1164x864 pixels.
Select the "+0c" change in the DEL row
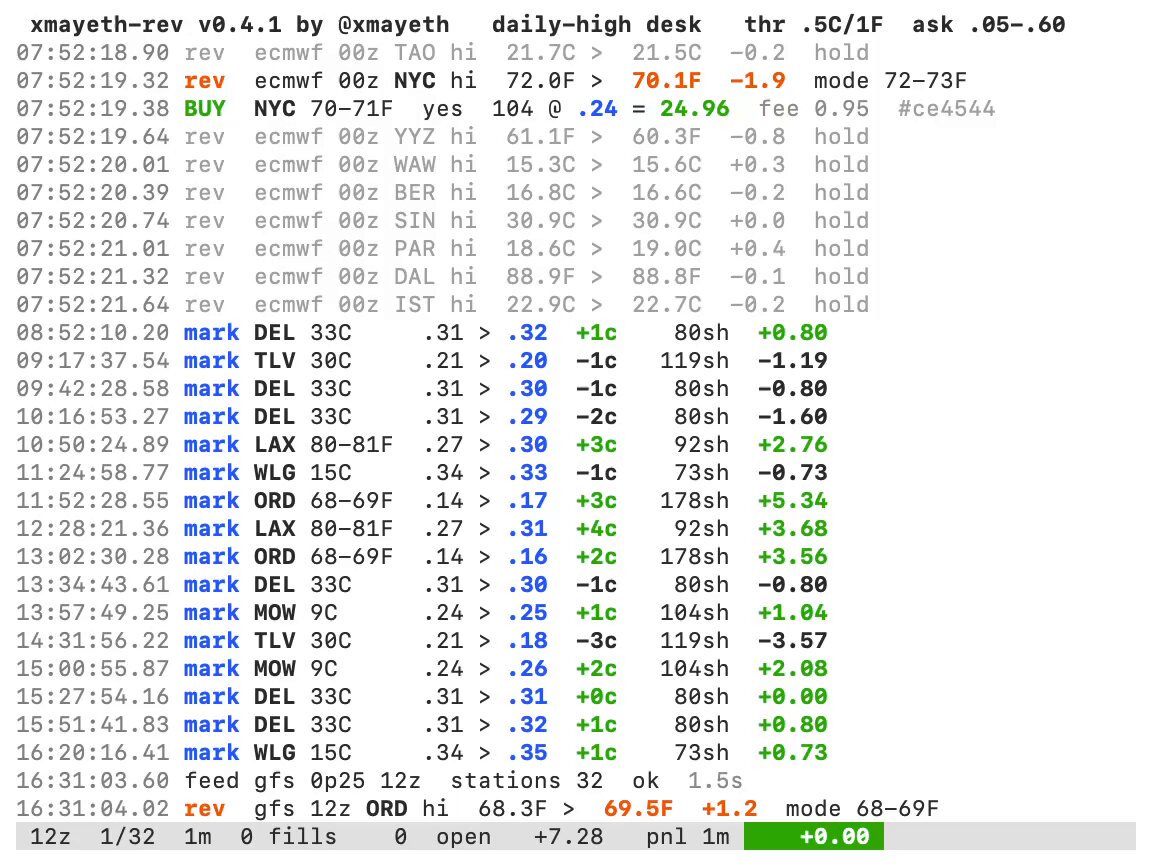point(597,697)
